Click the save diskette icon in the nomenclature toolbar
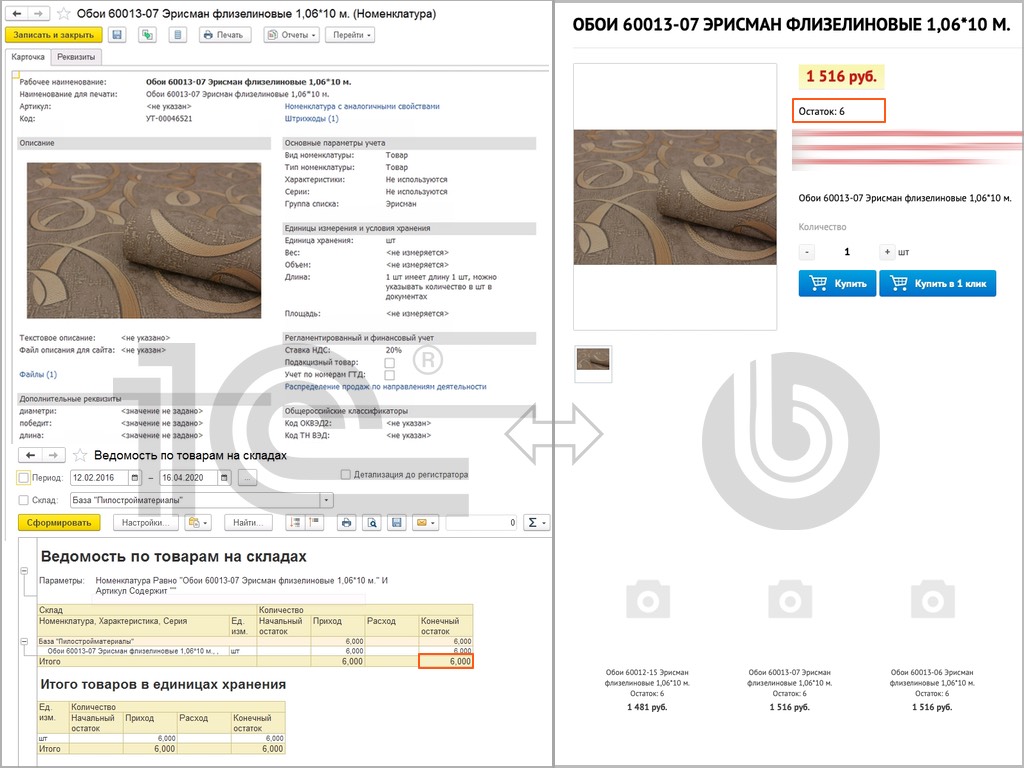The width and height of the screenshot is (1024, 768). click(x=117, y=35)
